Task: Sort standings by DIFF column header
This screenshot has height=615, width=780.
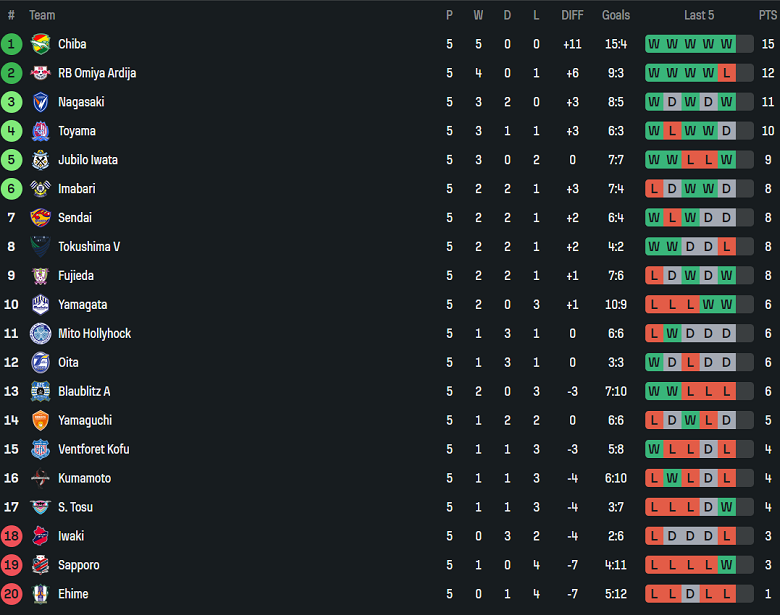Action: click(x=572, y=15)
